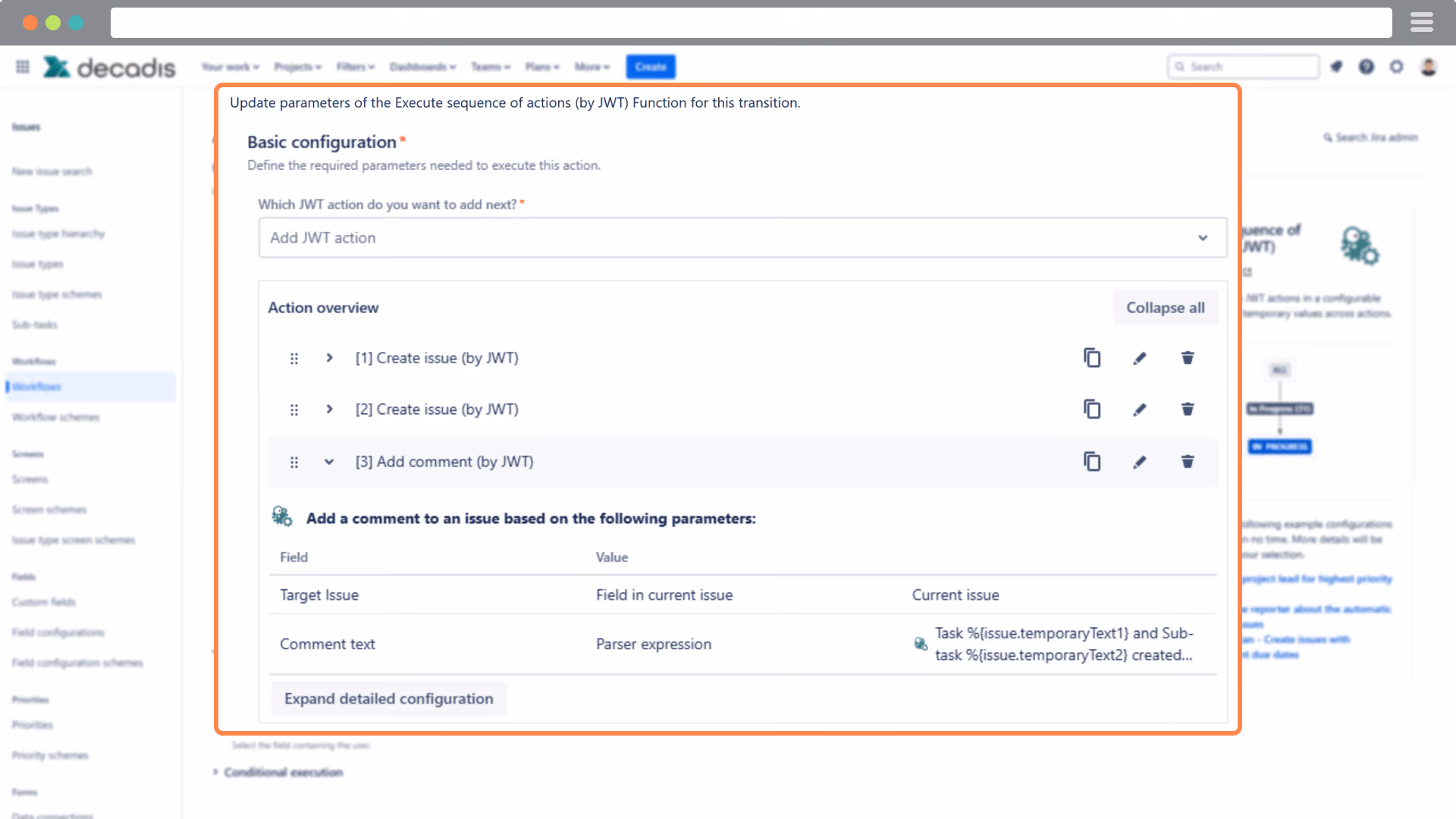This screenshot has height=819, width=1456.
Task: Click the blue Create button
Action: 651,67
